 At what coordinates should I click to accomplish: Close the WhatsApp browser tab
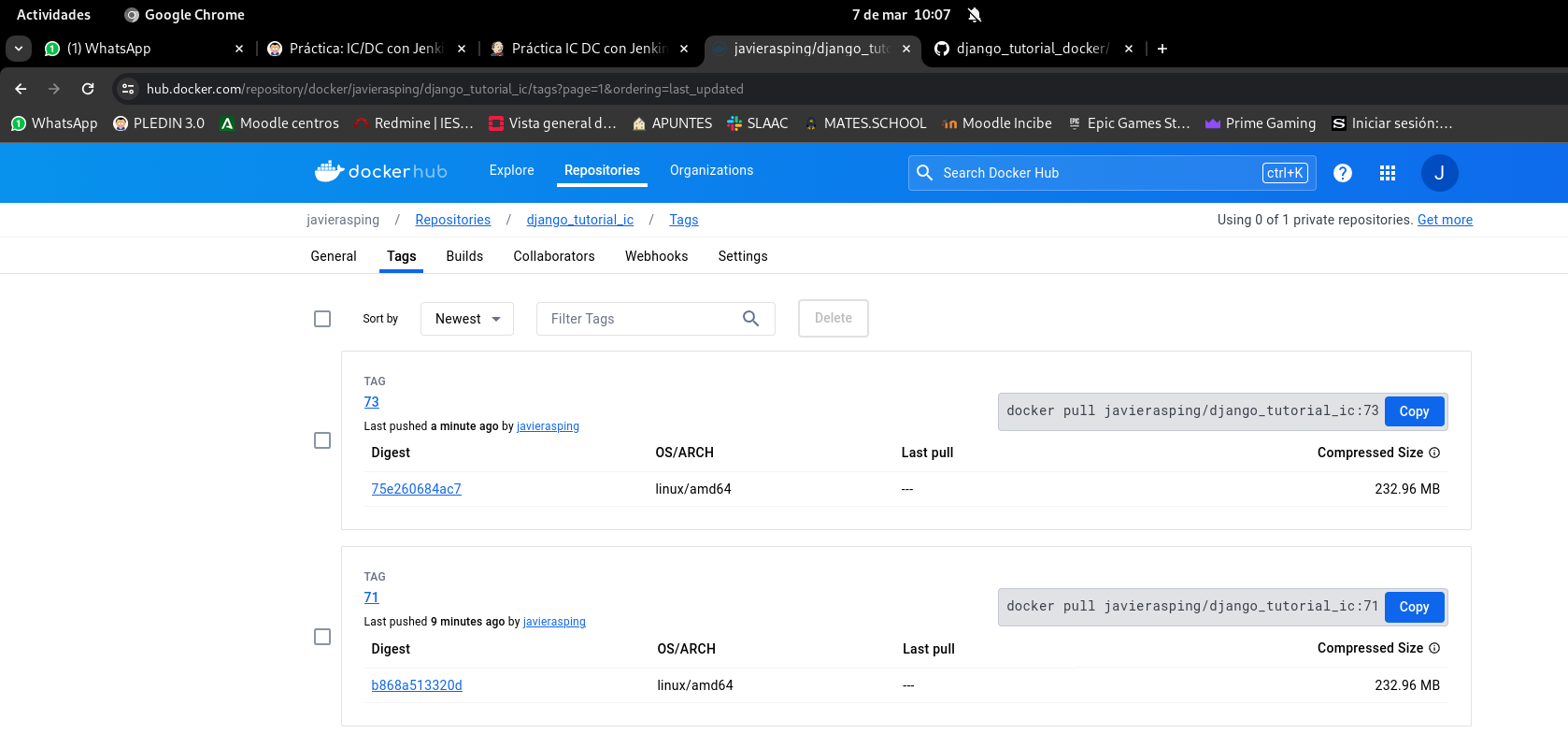(x=239, y=49)
